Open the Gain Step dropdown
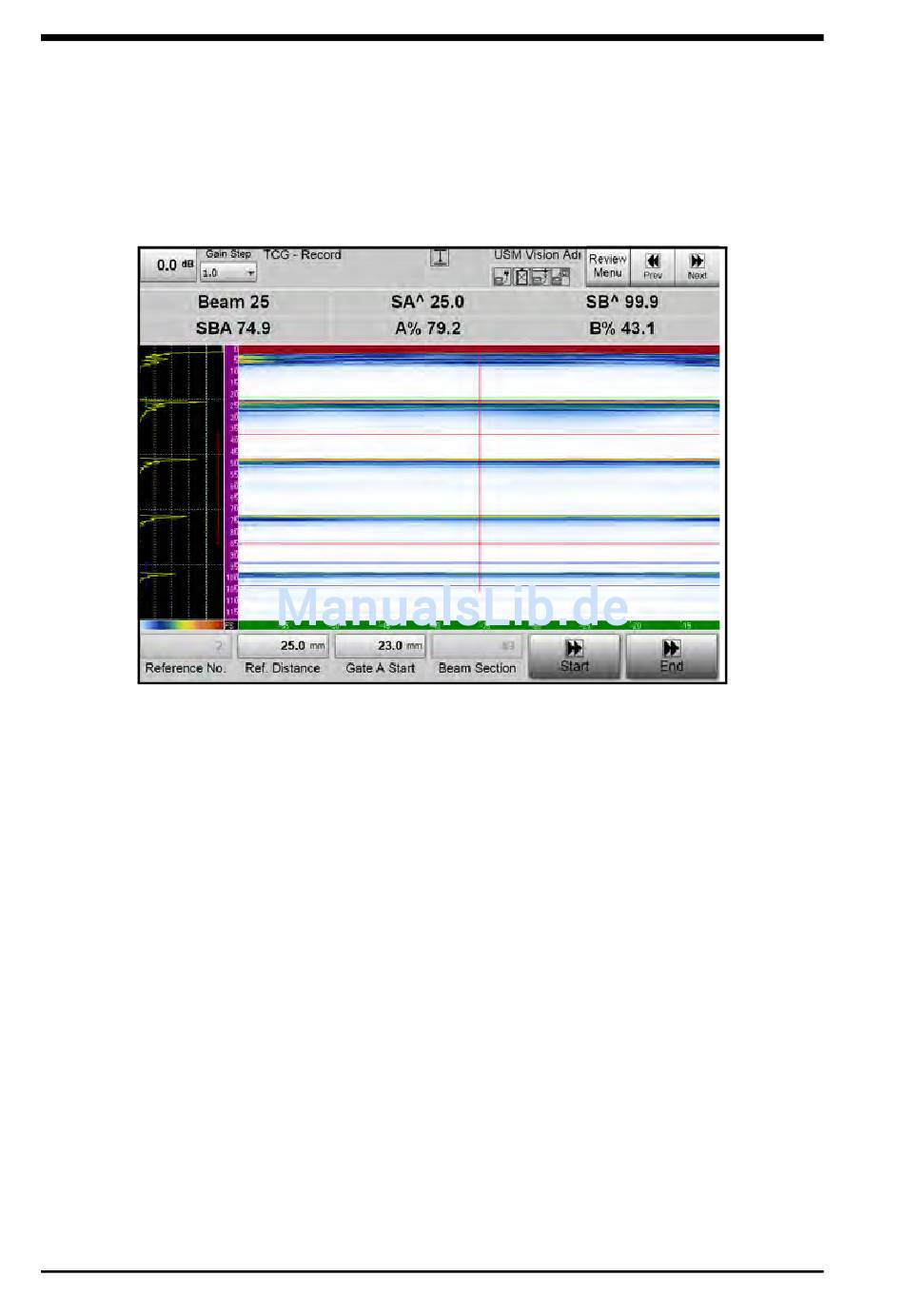Image resolution: width=904 pixels, height=1316 pixels. pyautogui.click(x=228, y=273)
